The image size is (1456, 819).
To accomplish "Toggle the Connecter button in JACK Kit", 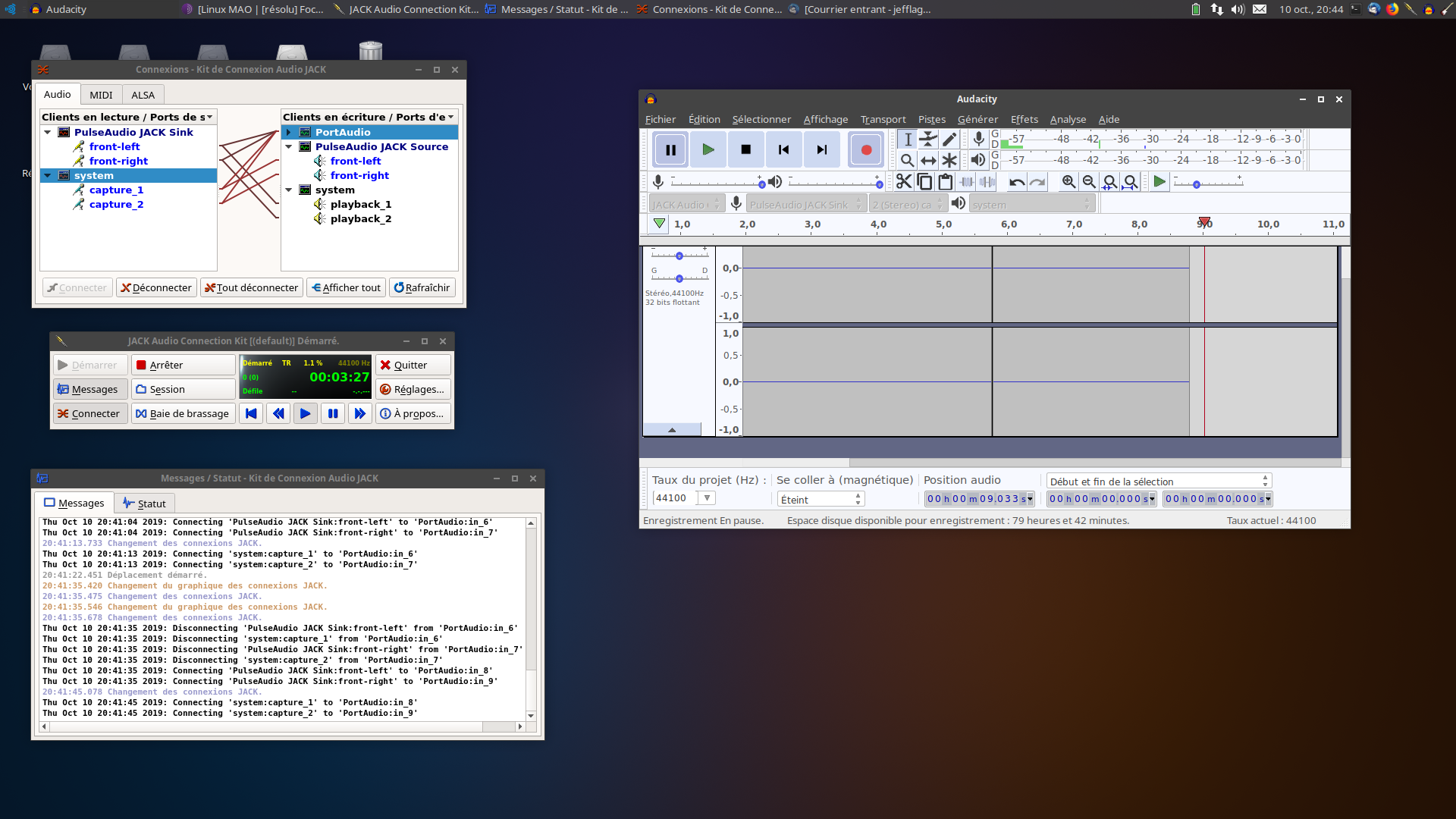I will coord(89,413).
